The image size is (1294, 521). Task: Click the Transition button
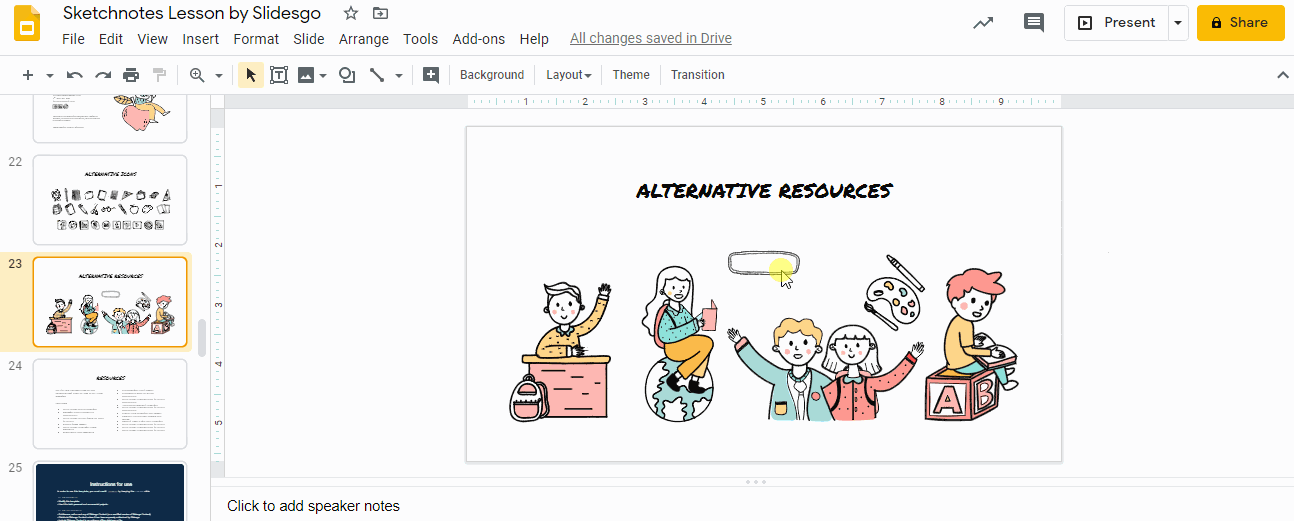point(698,75)
